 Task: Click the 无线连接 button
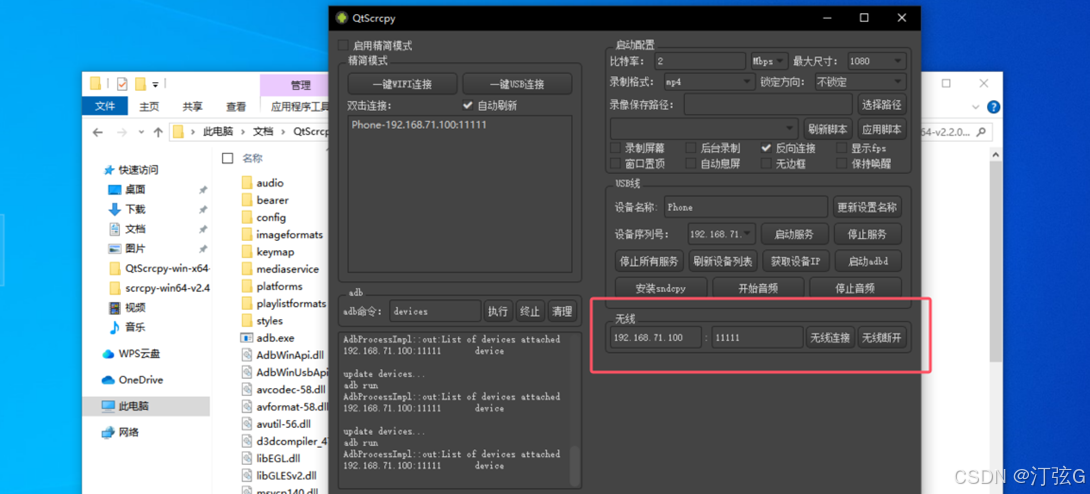click(x=830, y=338)
